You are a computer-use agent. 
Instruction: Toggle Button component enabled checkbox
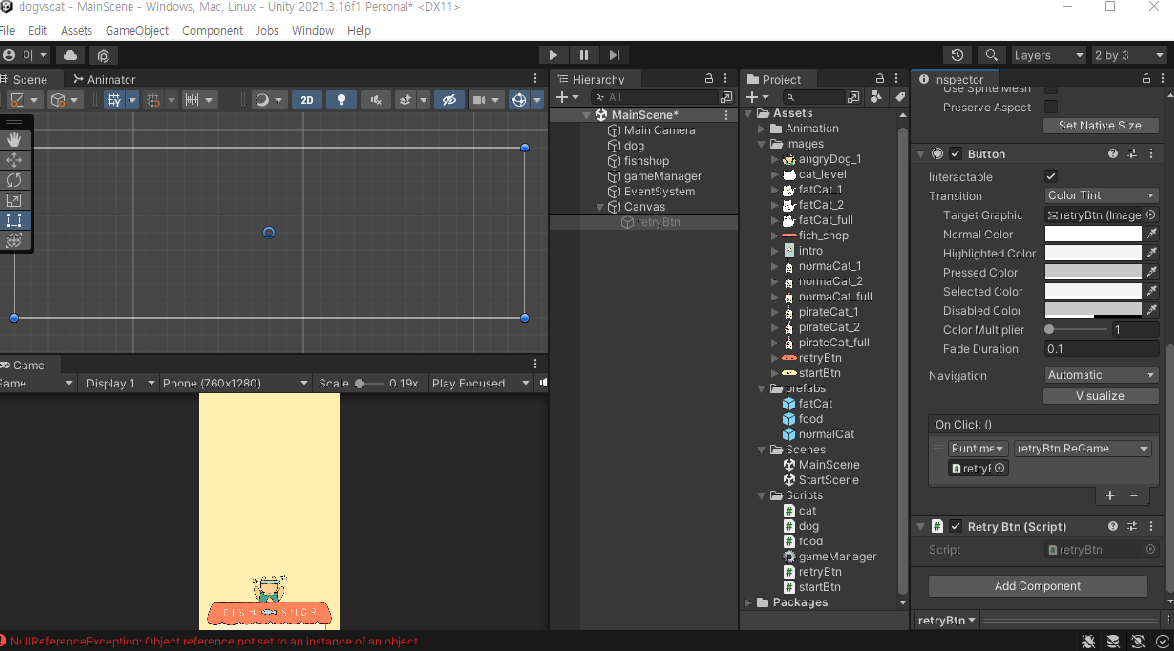click(955, 154)
